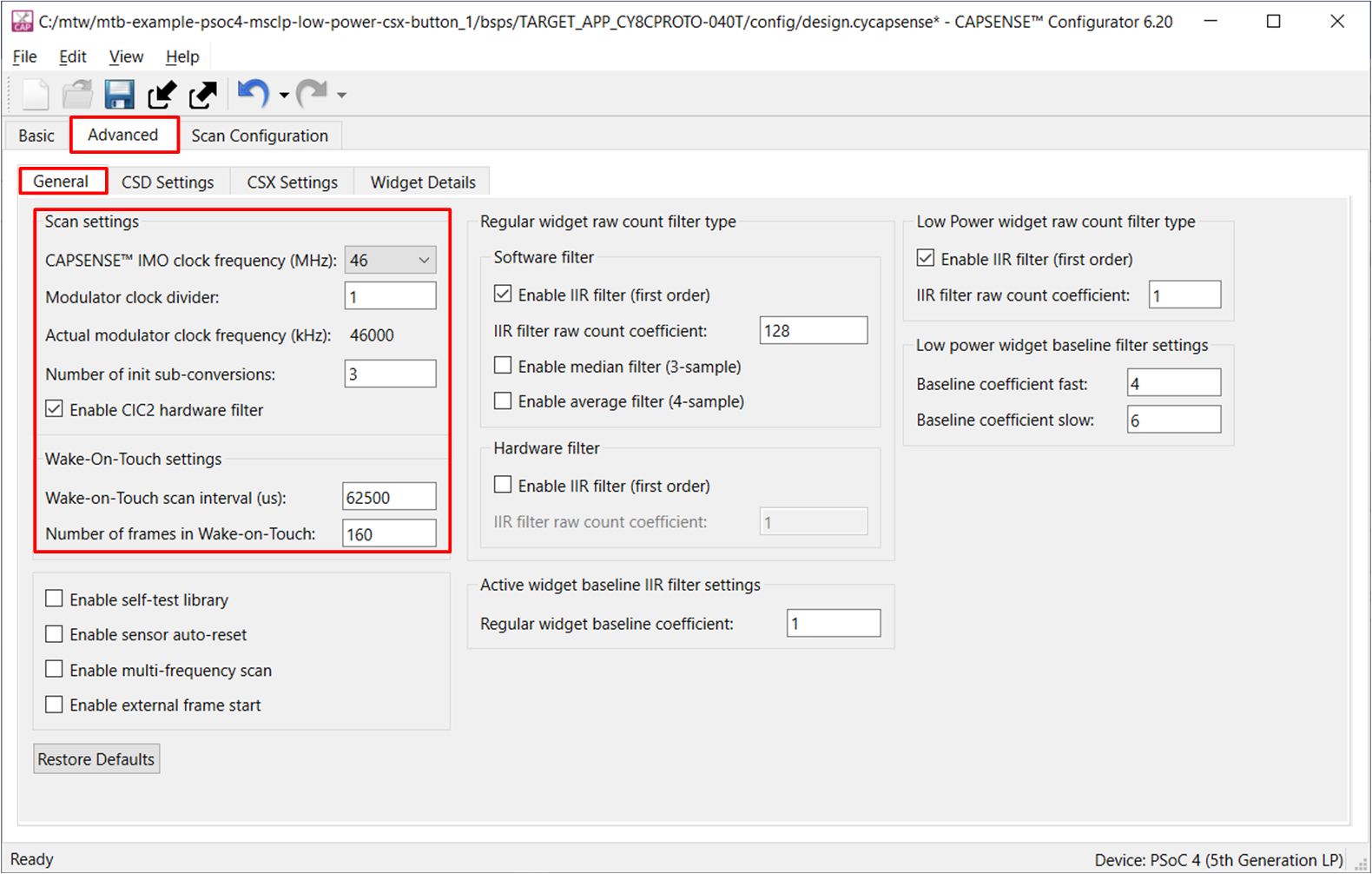Click the Import toolbar icon
1372x874 pixels.
(x=162, y=94)
